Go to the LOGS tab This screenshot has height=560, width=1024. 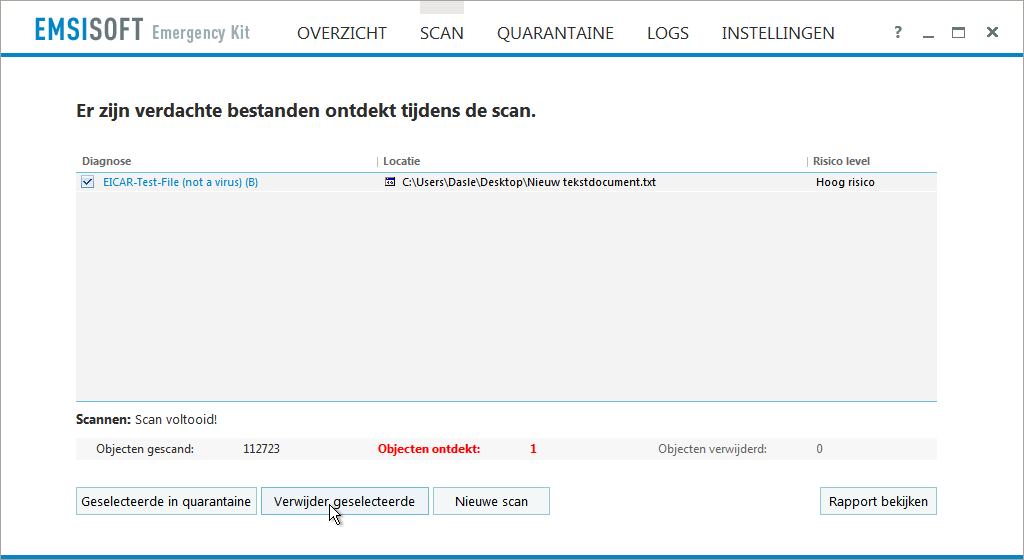tap(667, 33)
